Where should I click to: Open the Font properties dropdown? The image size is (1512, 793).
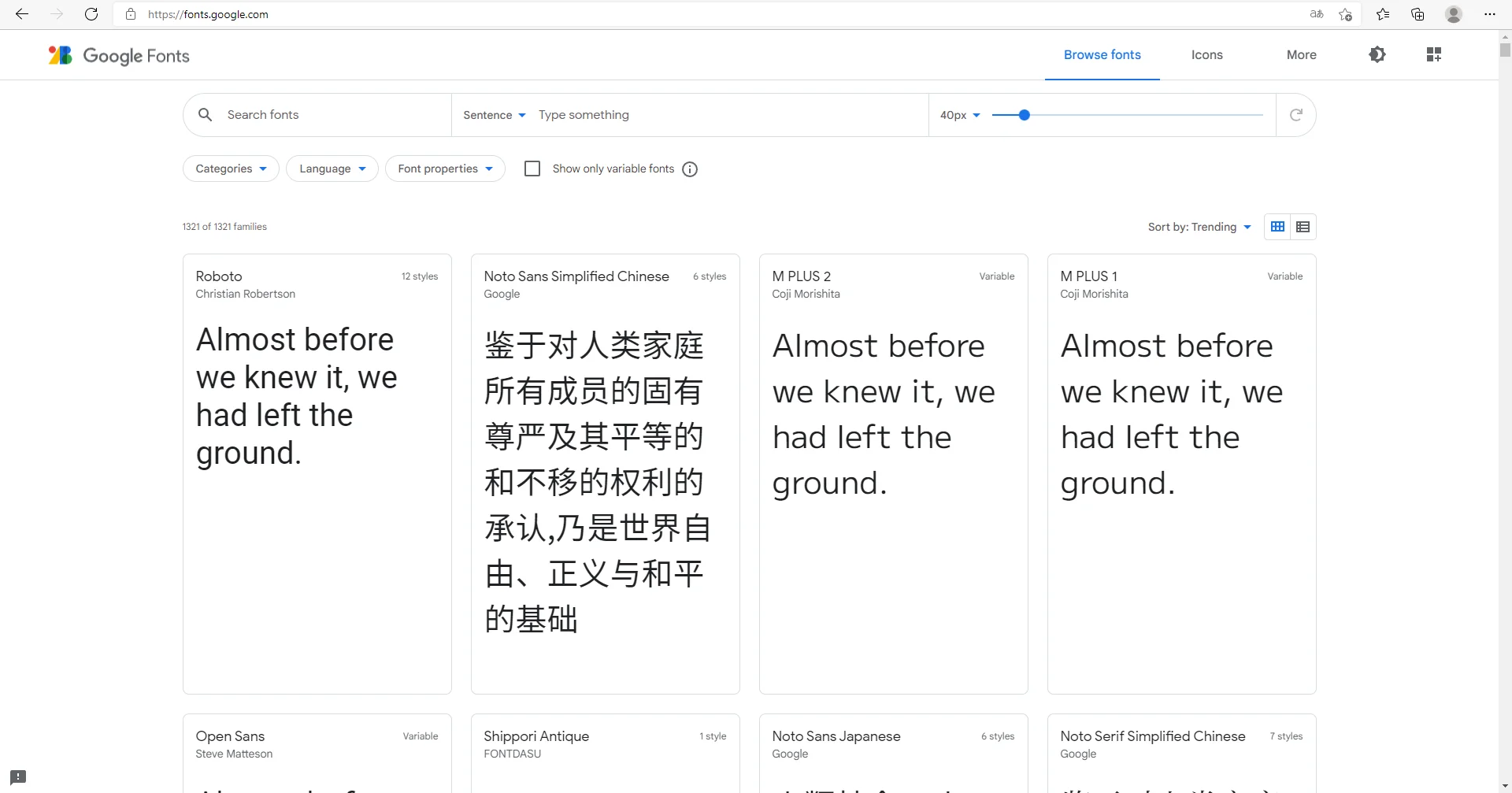445,169
